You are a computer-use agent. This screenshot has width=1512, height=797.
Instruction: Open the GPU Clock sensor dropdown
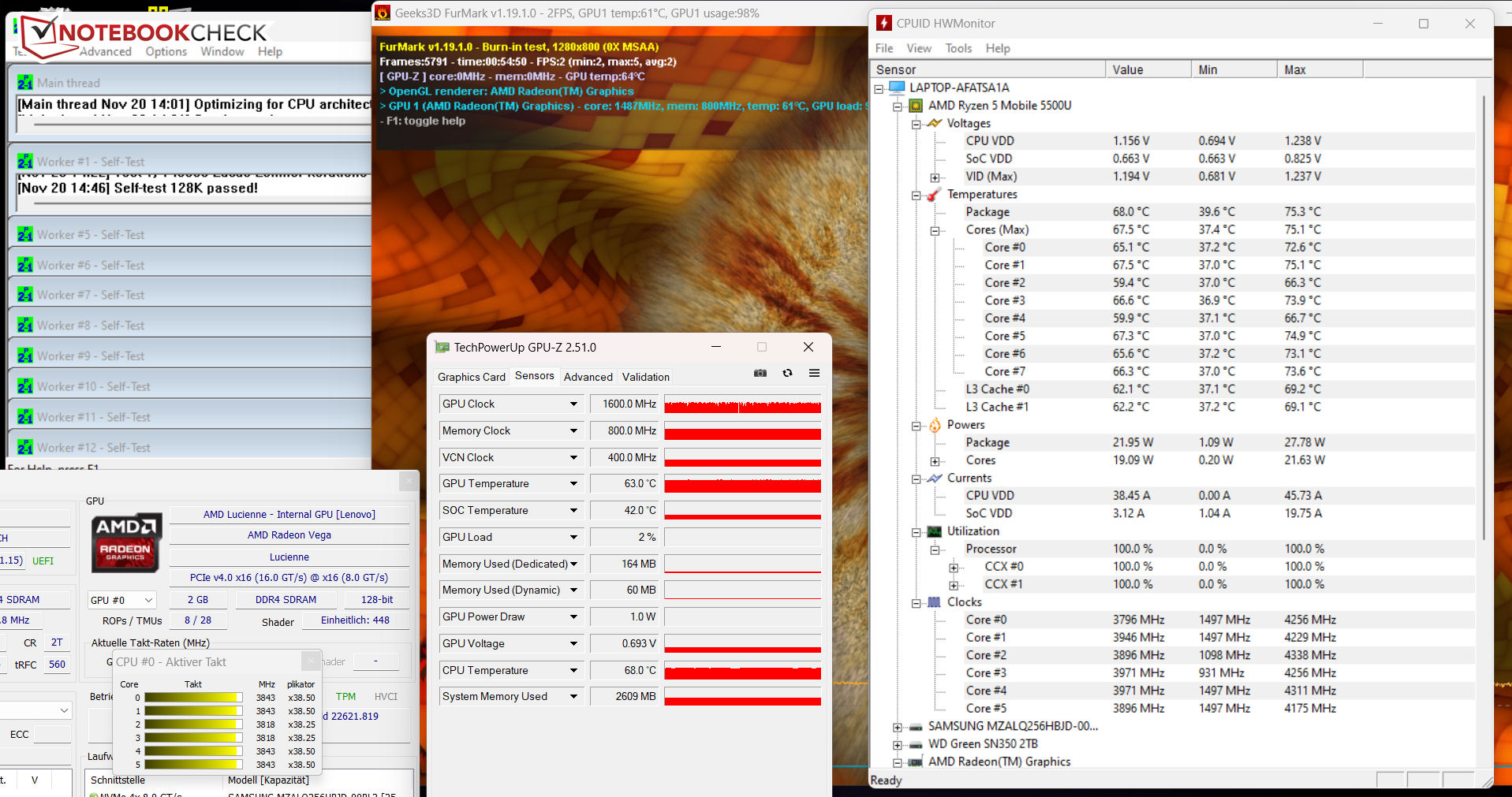573,404
